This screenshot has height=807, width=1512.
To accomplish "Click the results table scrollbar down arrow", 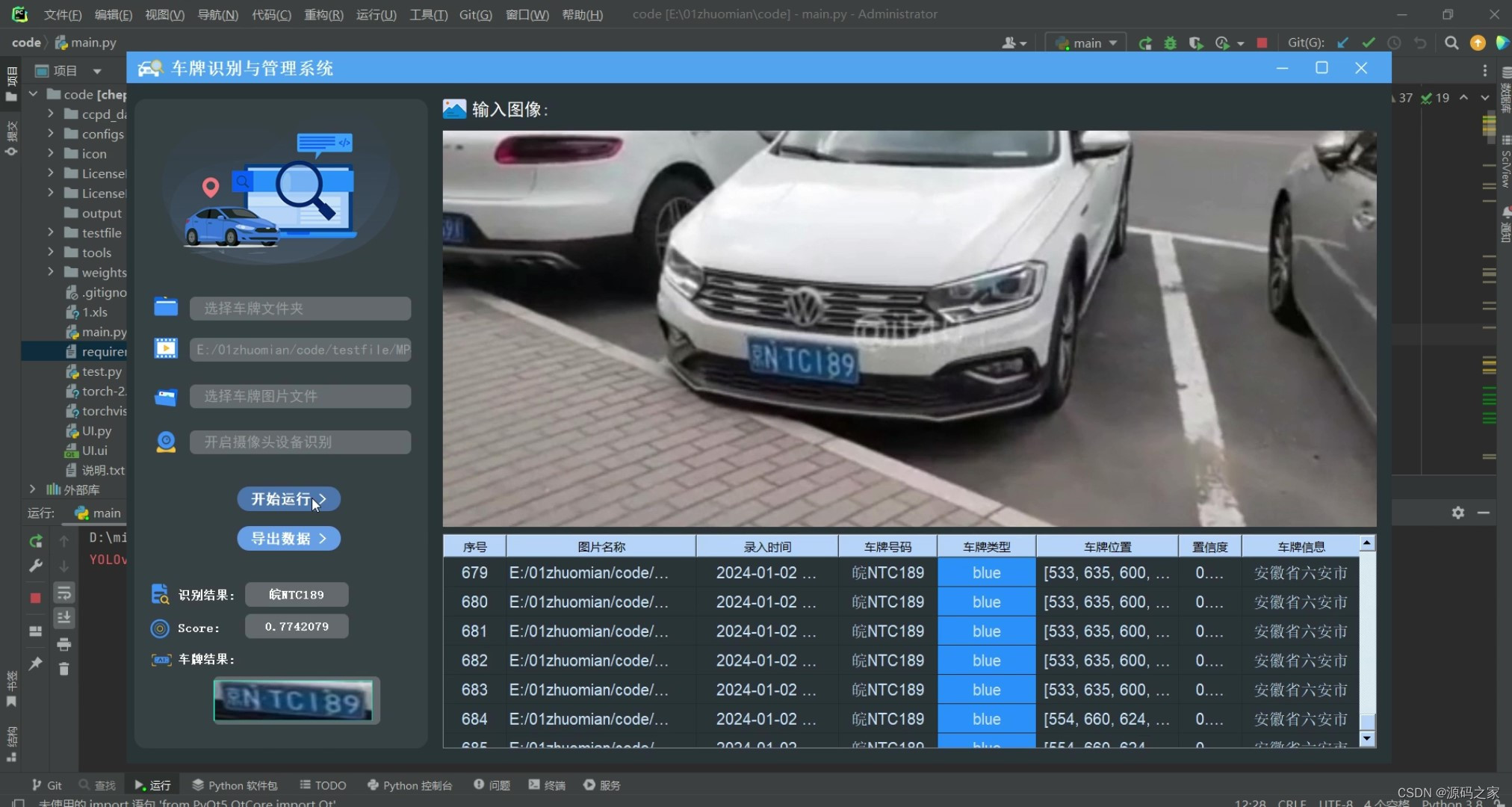I will [x=1367, y=739].
